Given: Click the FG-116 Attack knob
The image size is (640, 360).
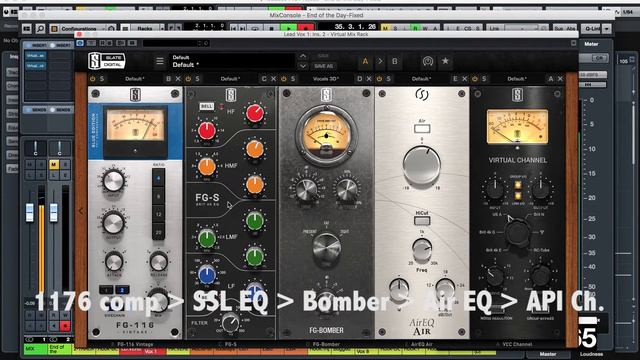Looking at the screenshot, I should coord(114,262).
